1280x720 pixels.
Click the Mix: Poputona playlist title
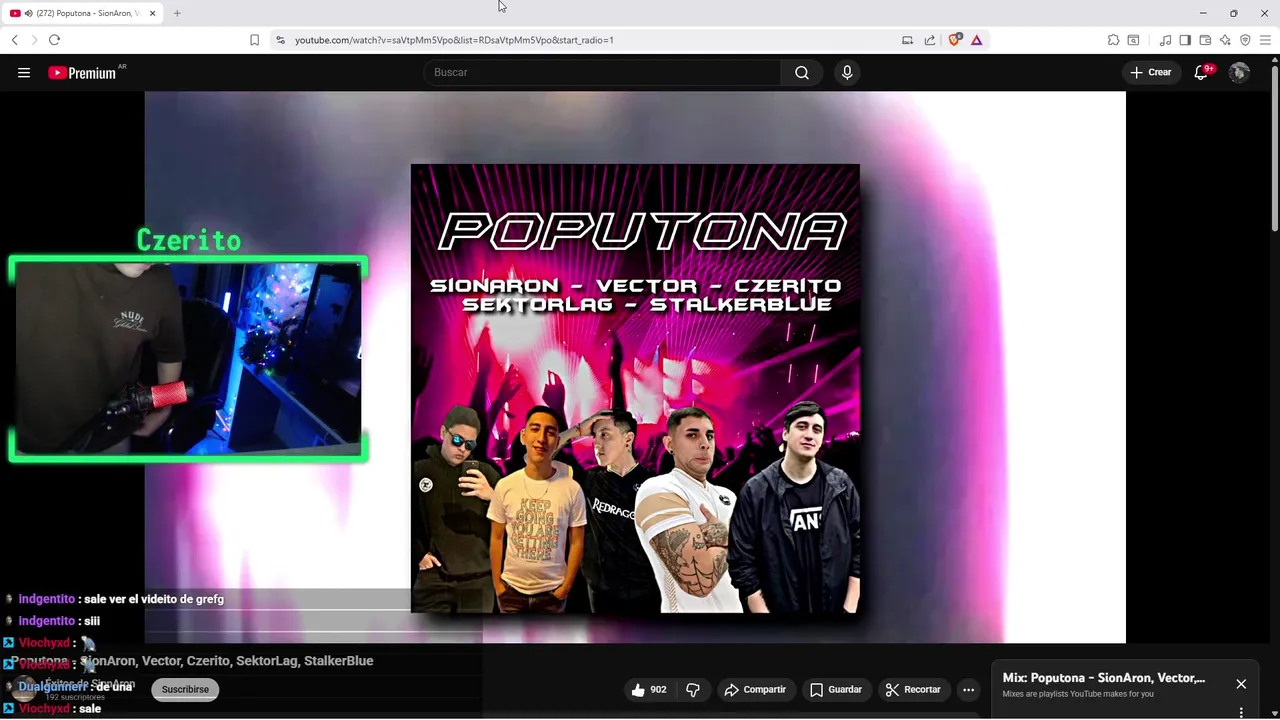click(1104, 678)
